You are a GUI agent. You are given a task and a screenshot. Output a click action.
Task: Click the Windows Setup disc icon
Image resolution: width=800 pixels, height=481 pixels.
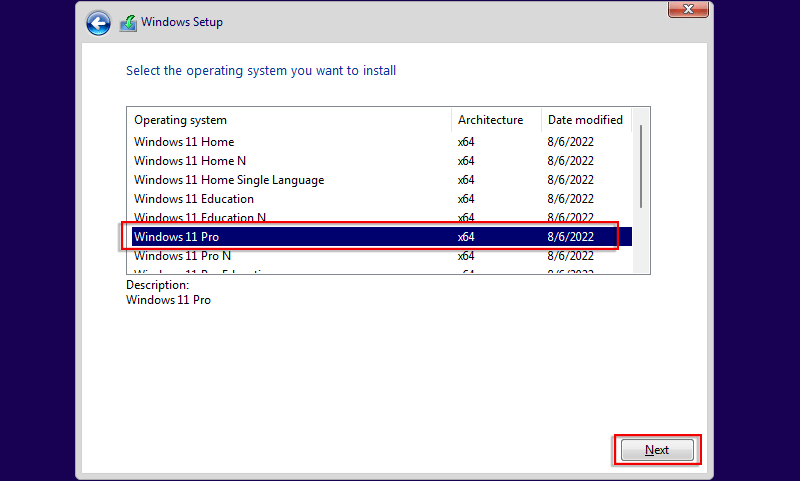128,23
